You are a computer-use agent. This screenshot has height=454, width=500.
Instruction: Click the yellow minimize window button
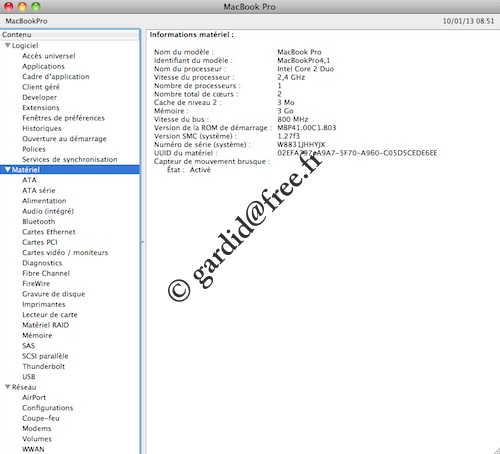(x=22, y=6)
